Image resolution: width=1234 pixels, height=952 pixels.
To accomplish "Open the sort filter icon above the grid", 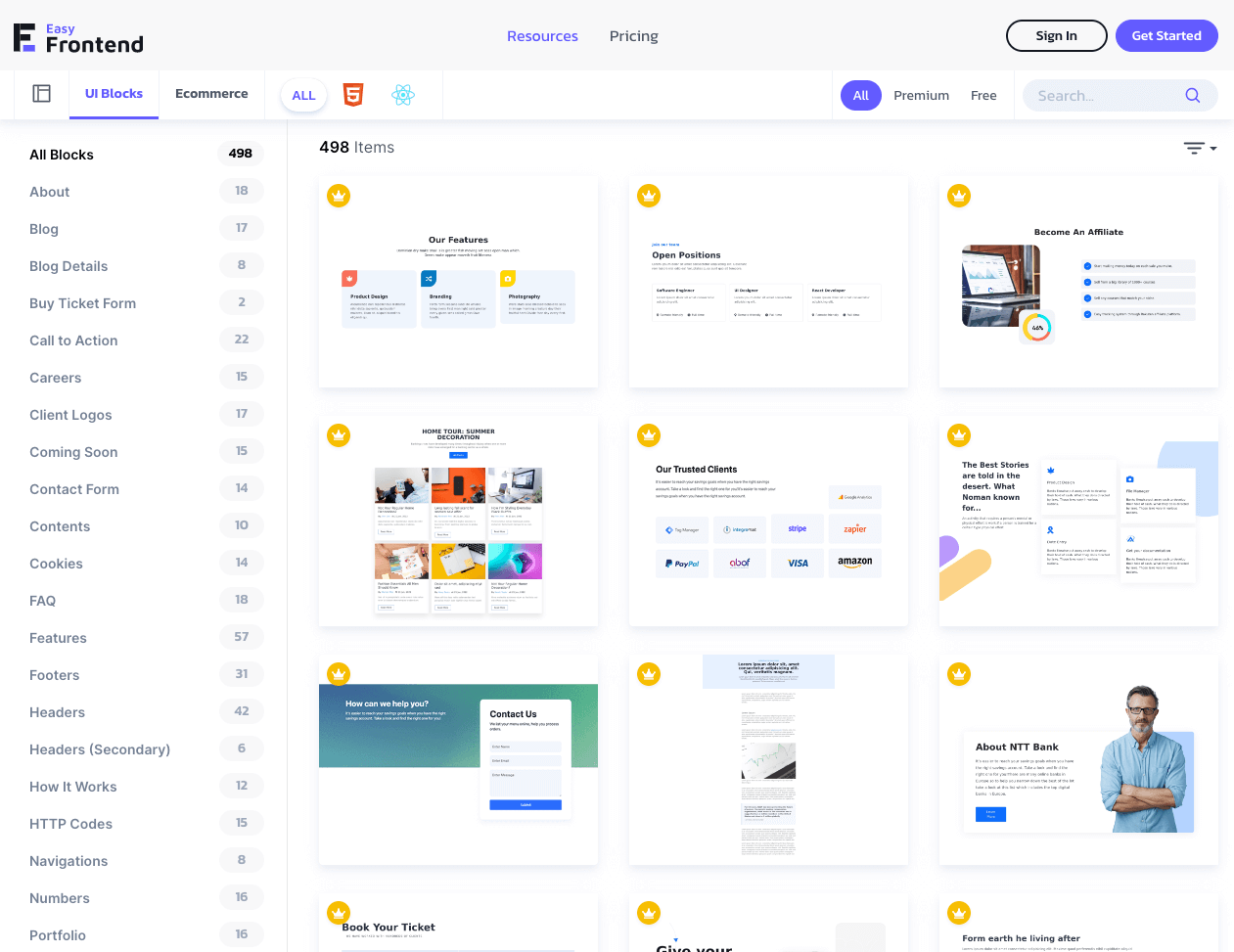I will click(1194, 147).
